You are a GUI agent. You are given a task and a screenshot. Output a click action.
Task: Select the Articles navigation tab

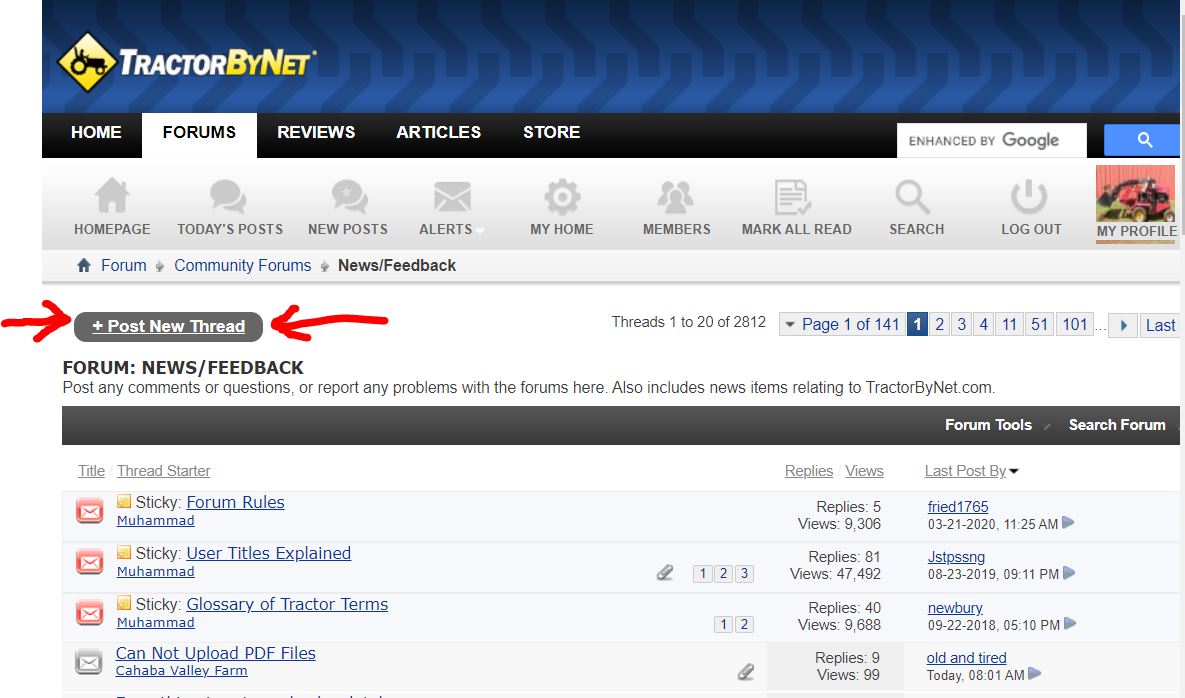(x=438, y=133)
